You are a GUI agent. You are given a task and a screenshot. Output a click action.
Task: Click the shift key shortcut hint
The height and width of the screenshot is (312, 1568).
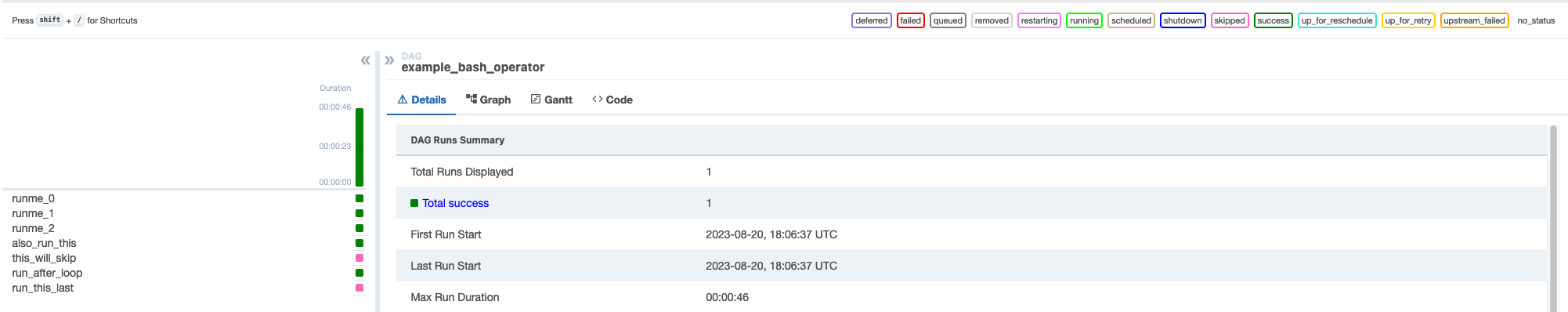pyautogui.click(x=50, y=20)
